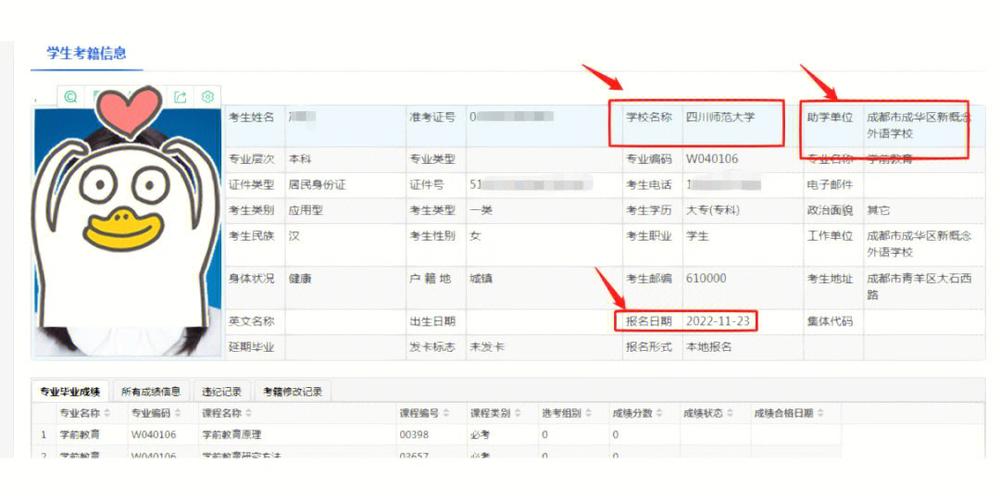This screenshot has width=1000, height=500.
Task: Click the 身体状况 value 健康
Action: point(300,279)
